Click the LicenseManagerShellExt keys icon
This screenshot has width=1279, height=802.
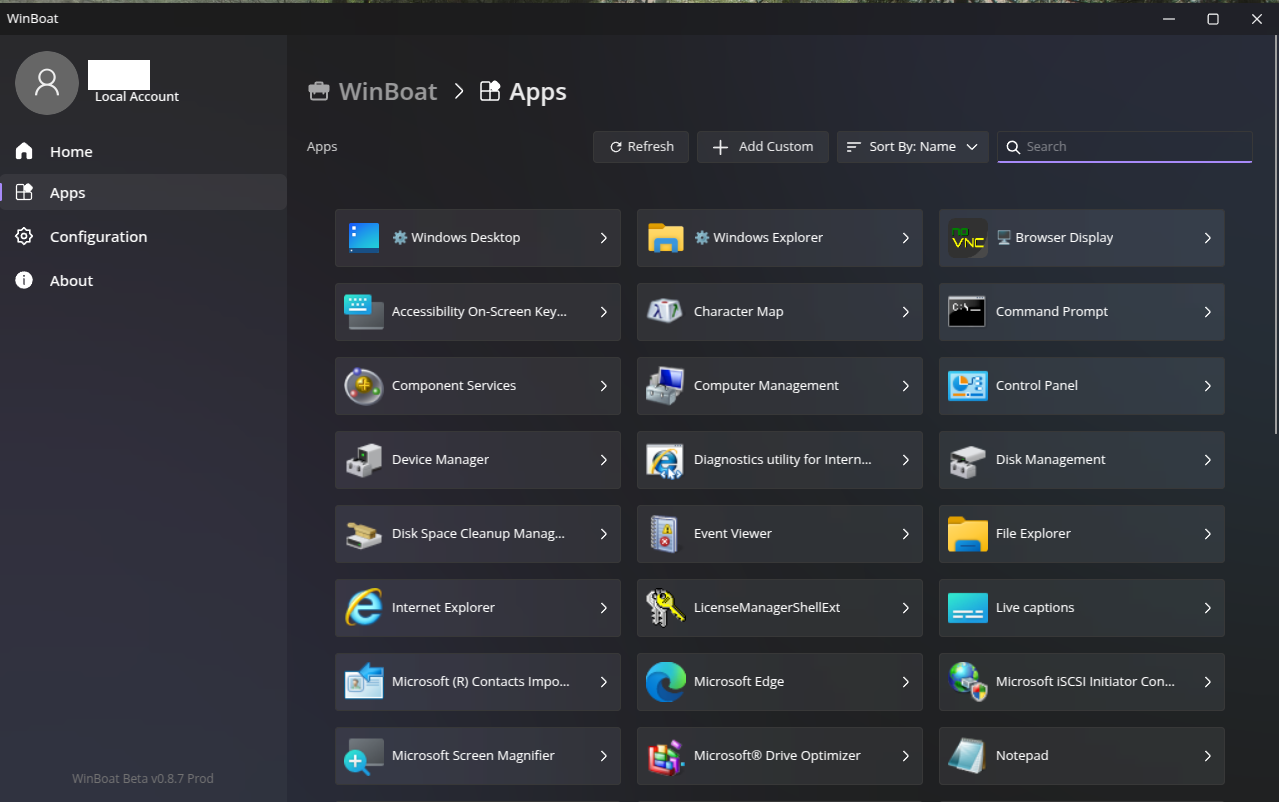click(x=666, y=608)
